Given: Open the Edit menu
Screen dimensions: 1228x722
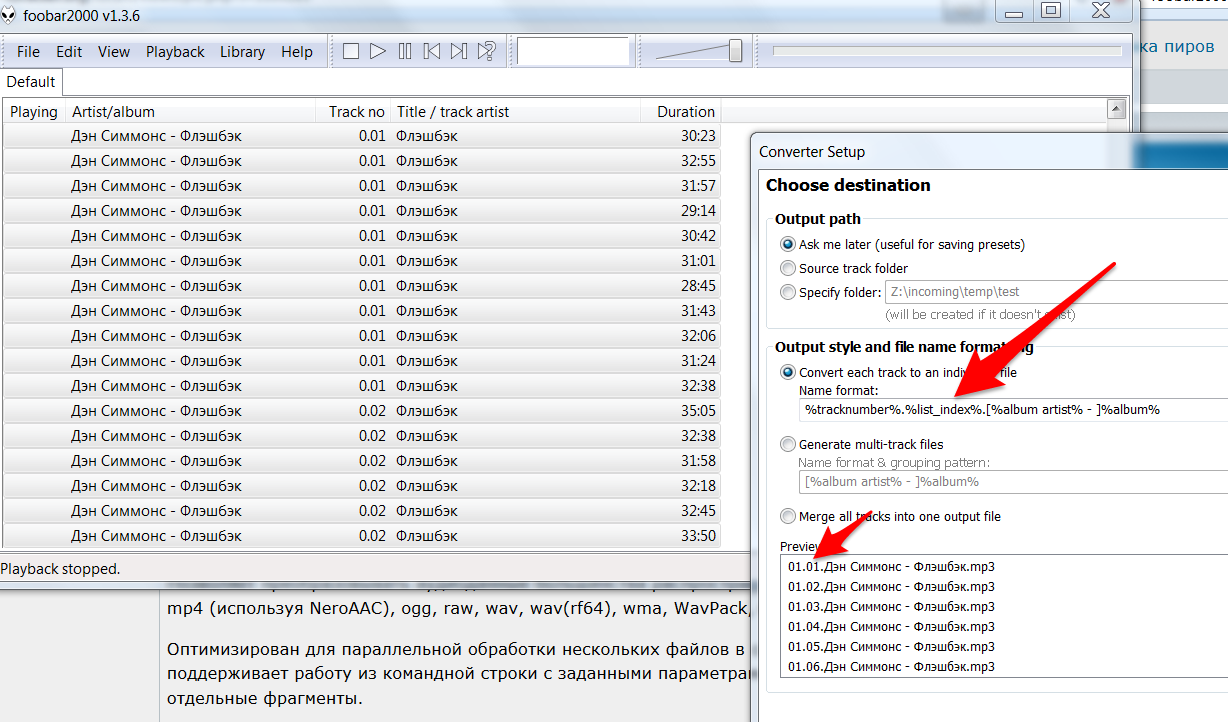Looking at the screenshot, I should pyautogui.click(x=69, y=52).
